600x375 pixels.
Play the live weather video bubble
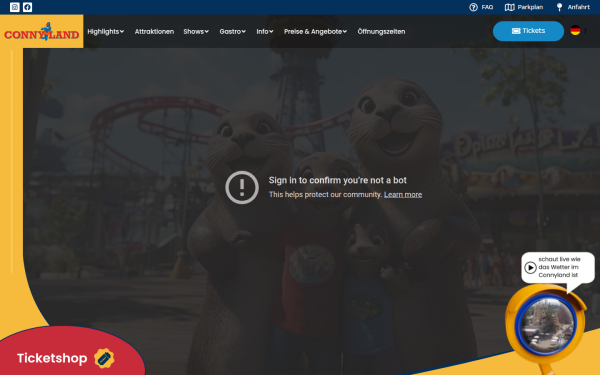click(x=530, y=267)
